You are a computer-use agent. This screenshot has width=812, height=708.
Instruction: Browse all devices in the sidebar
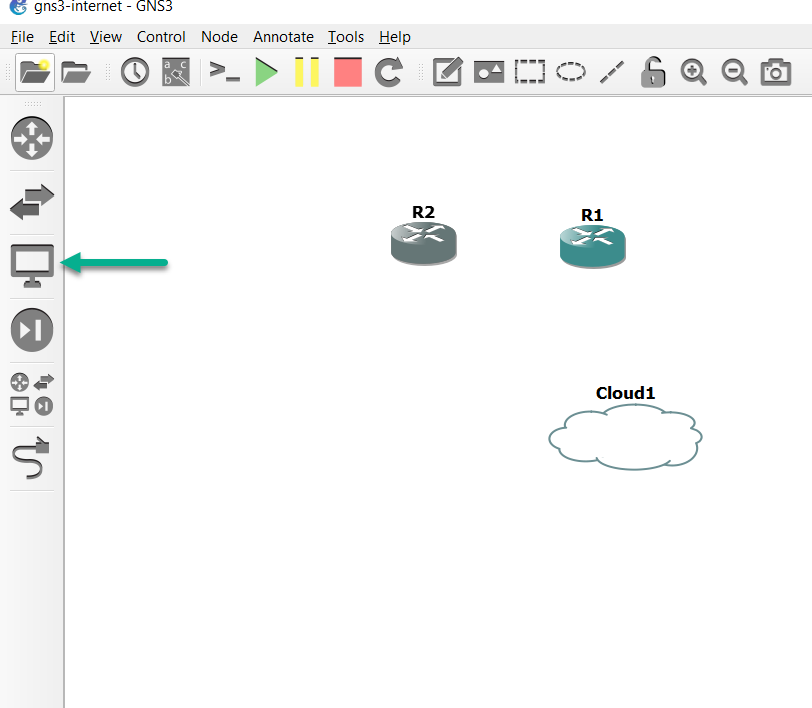[32, 394]
